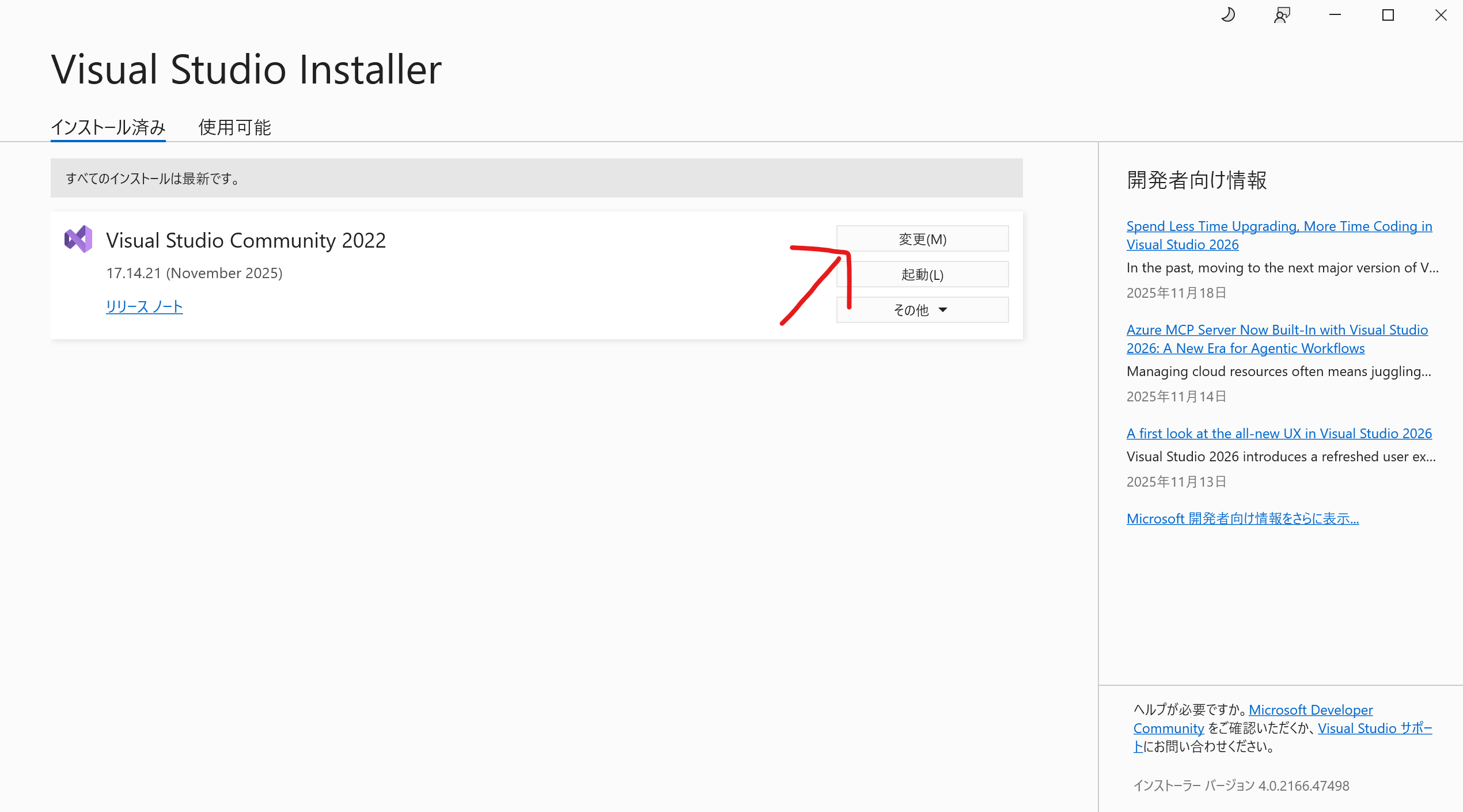Viewport: 1463px width, 812px height.
Task: Click the Visual Studio Community 2022 product title
Action: (246, 240)
